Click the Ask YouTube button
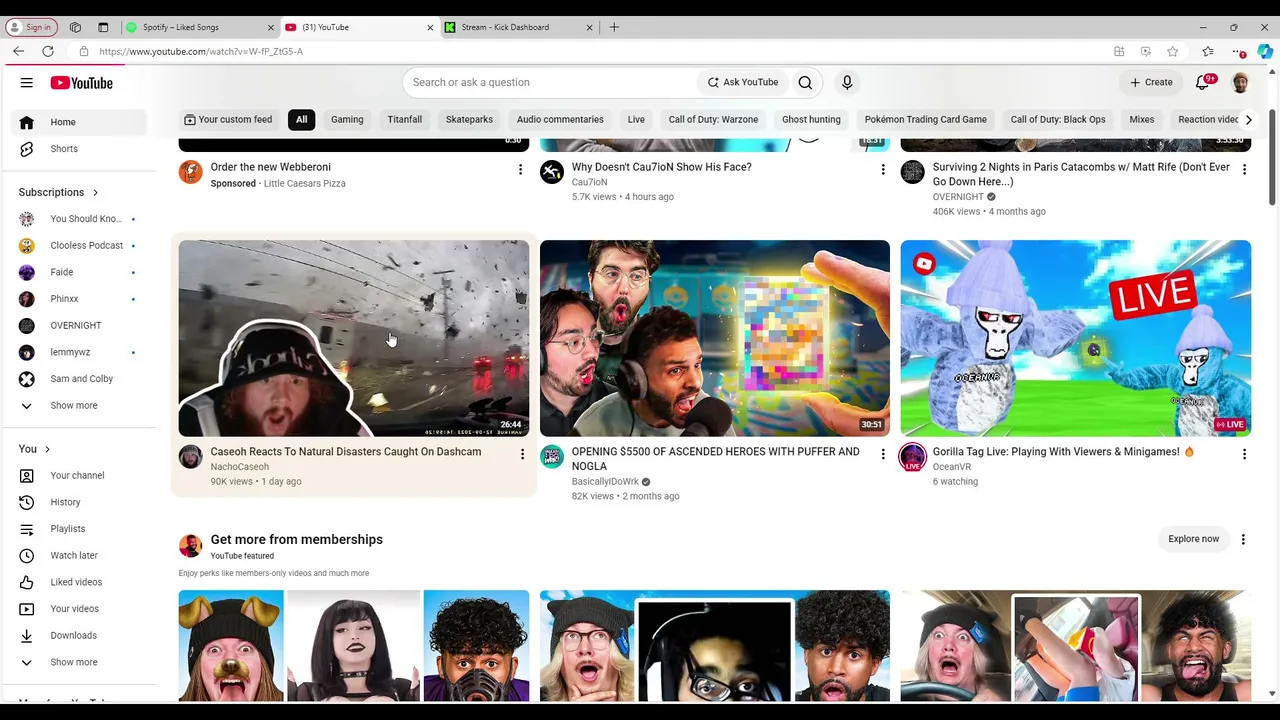This screenshot has height=720, width=1280. 743,83
